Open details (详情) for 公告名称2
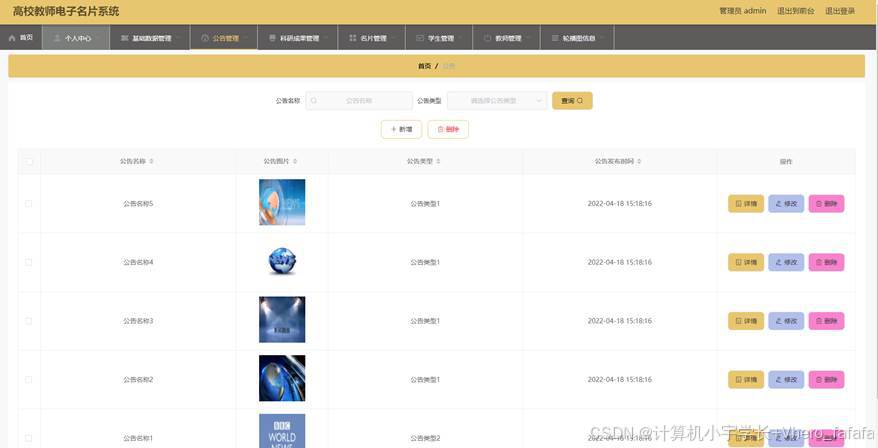 [x=746, y=380]
